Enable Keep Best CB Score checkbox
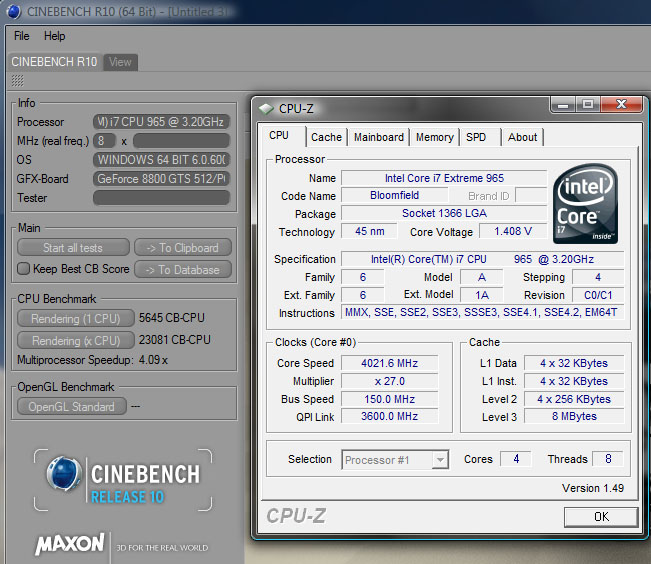The width and height of the screenshot is (651, 564). tap(23, 269)
